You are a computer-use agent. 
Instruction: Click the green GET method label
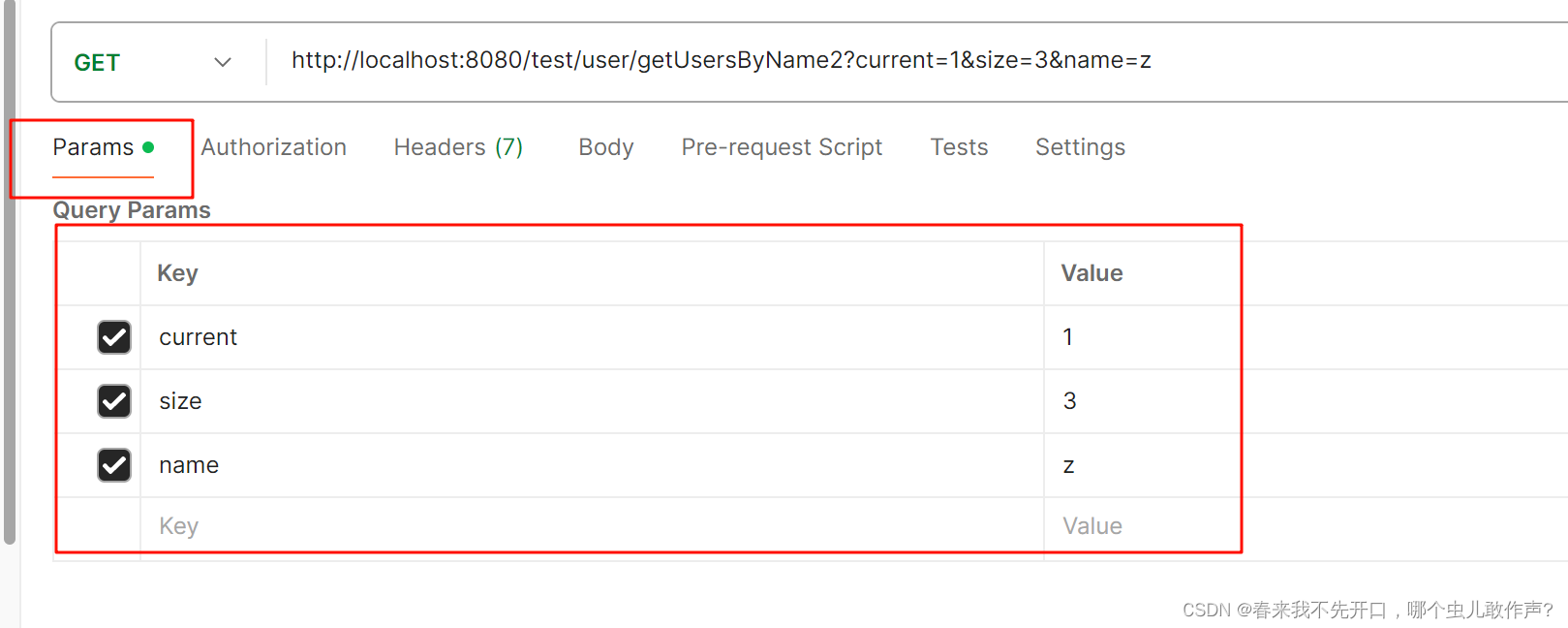pyautogui.click(x=97, y=61)
